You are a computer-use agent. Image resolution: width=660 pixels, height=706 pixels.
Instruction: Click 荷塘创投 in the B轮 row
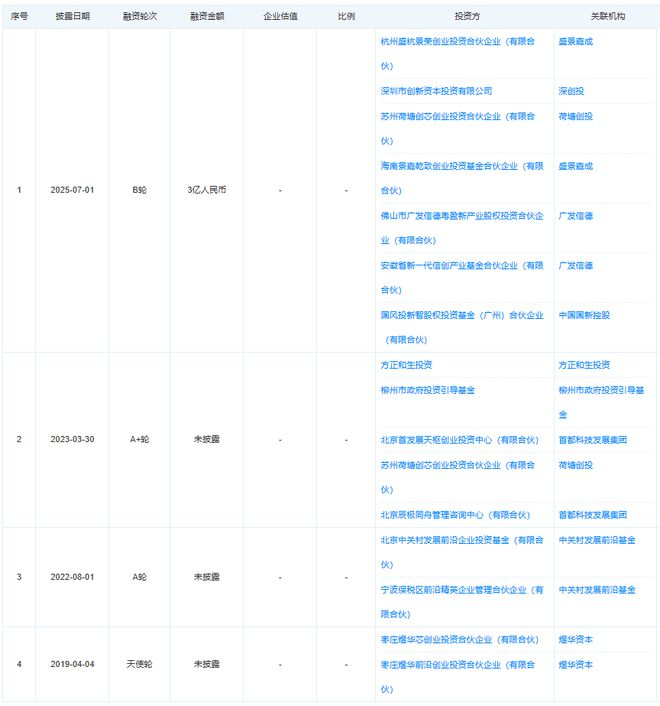pyautogui.click(x=575, y=116)
